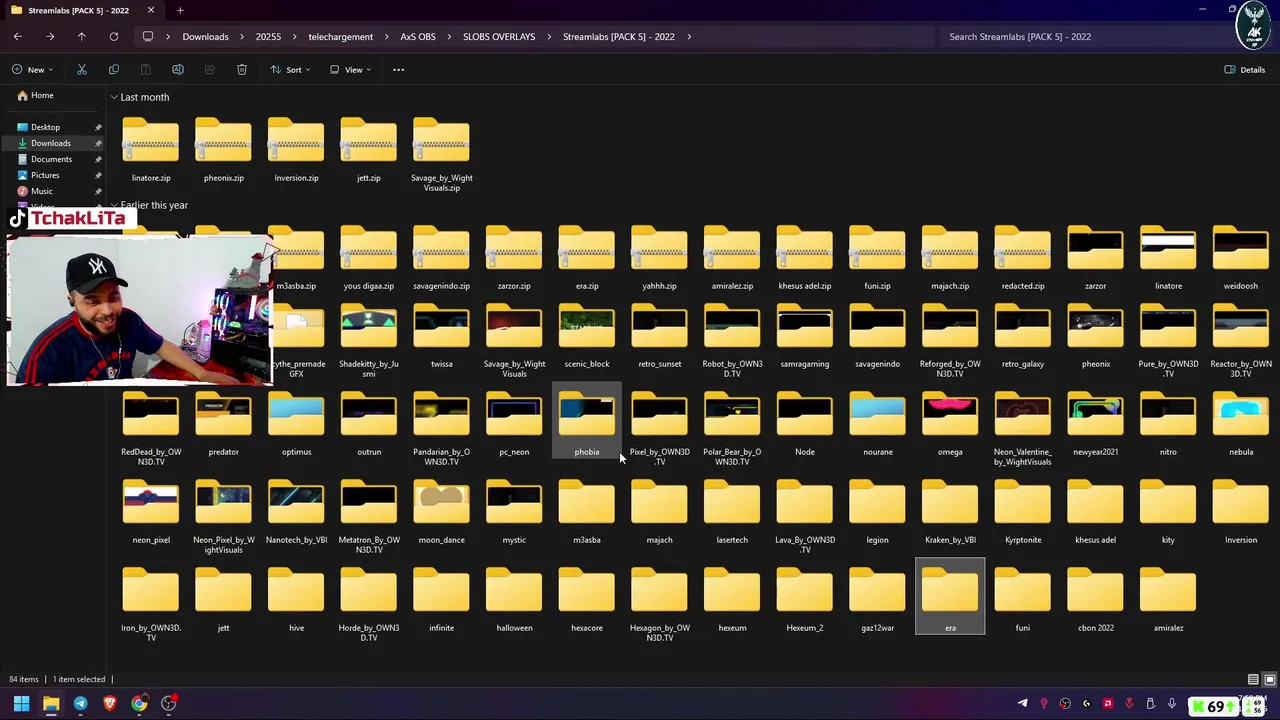Close the Streamlabs [PACK 5] tab
The image size is (1280, 720).
(x=150, y=10)
